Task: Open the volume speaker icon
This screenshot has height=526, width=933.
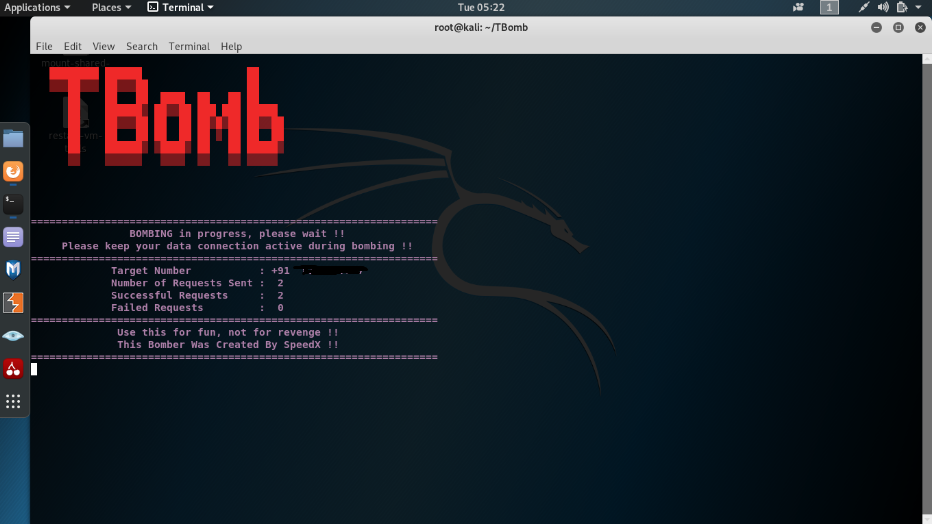Action: [x=884, y=7]
